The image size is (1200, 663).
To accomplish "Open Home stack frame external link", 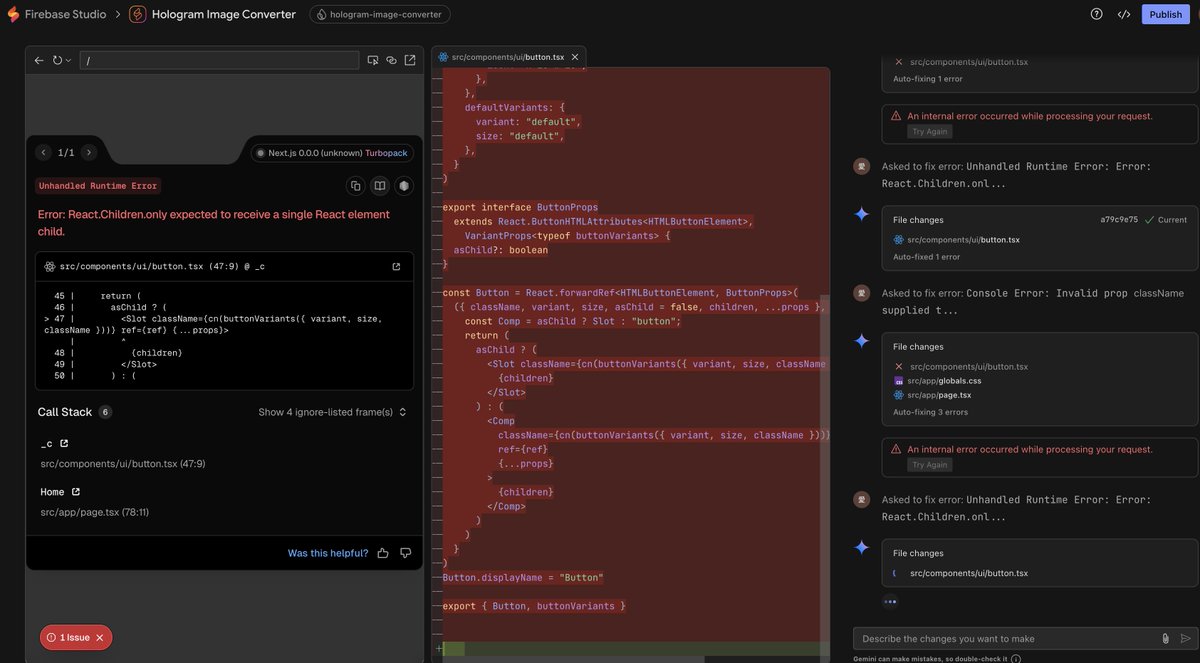I will (75, 492).
